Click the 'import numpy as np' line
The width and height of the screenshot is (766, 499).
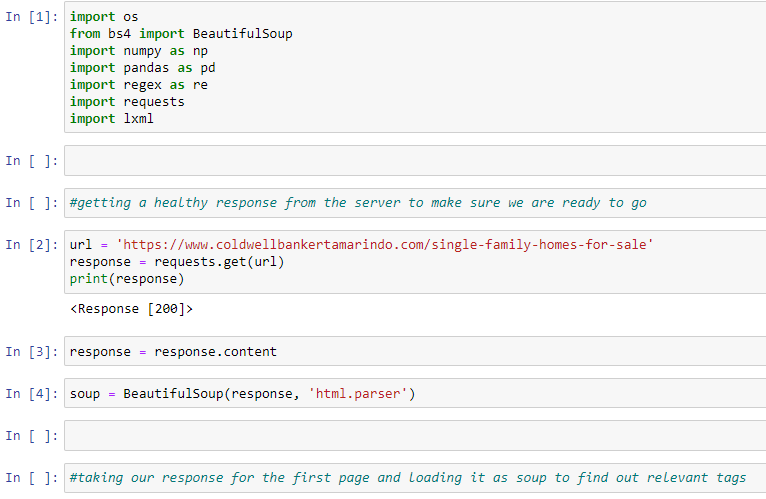tap(139, 51)
